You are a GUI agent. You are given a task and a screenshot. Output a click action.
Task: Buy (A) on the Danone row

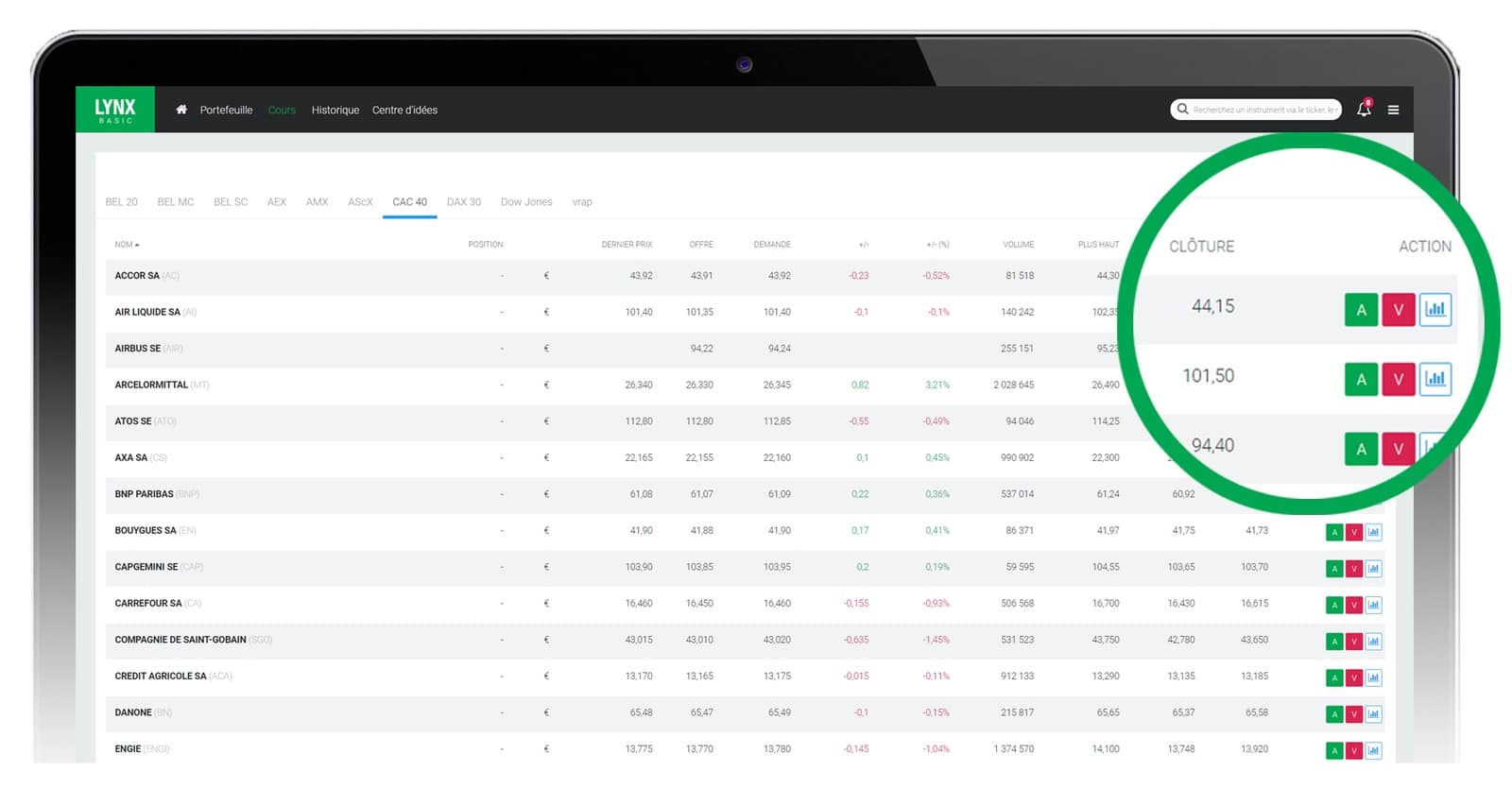tap(1334, 714)
